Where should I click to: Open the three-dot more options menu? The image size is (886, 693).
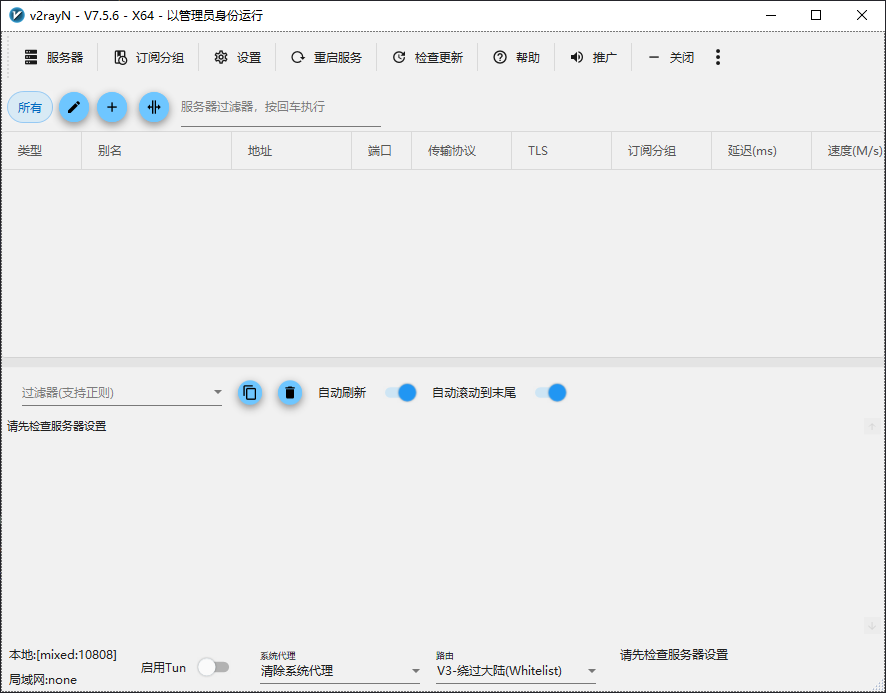[718, 57]
